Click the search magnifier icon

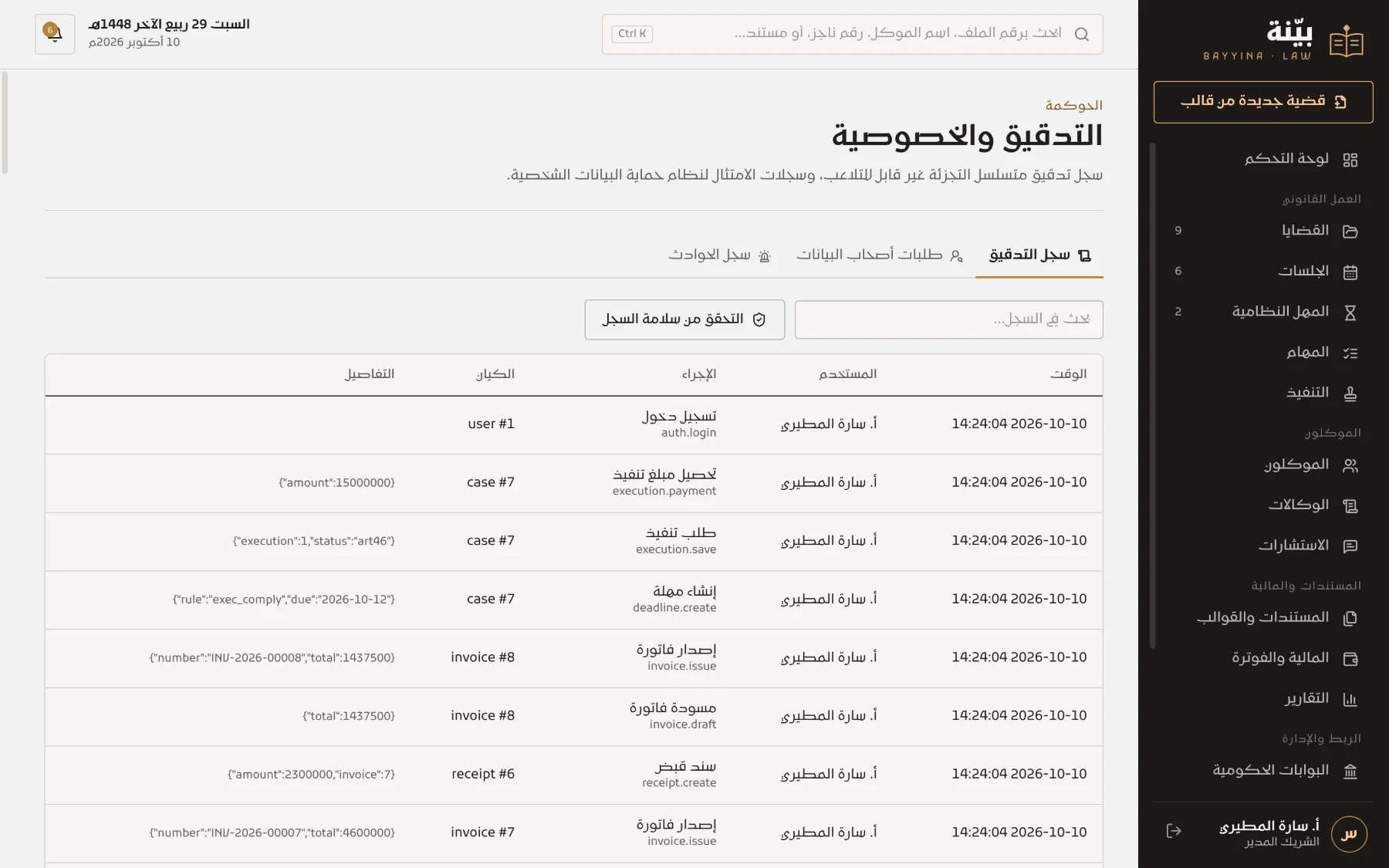pyautogui.click(x=1081, y=34)
